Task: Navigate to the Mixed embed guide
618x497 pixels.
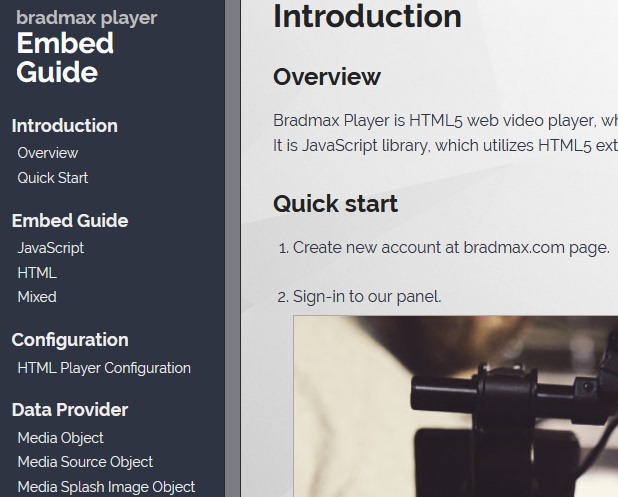Action: 37,297
